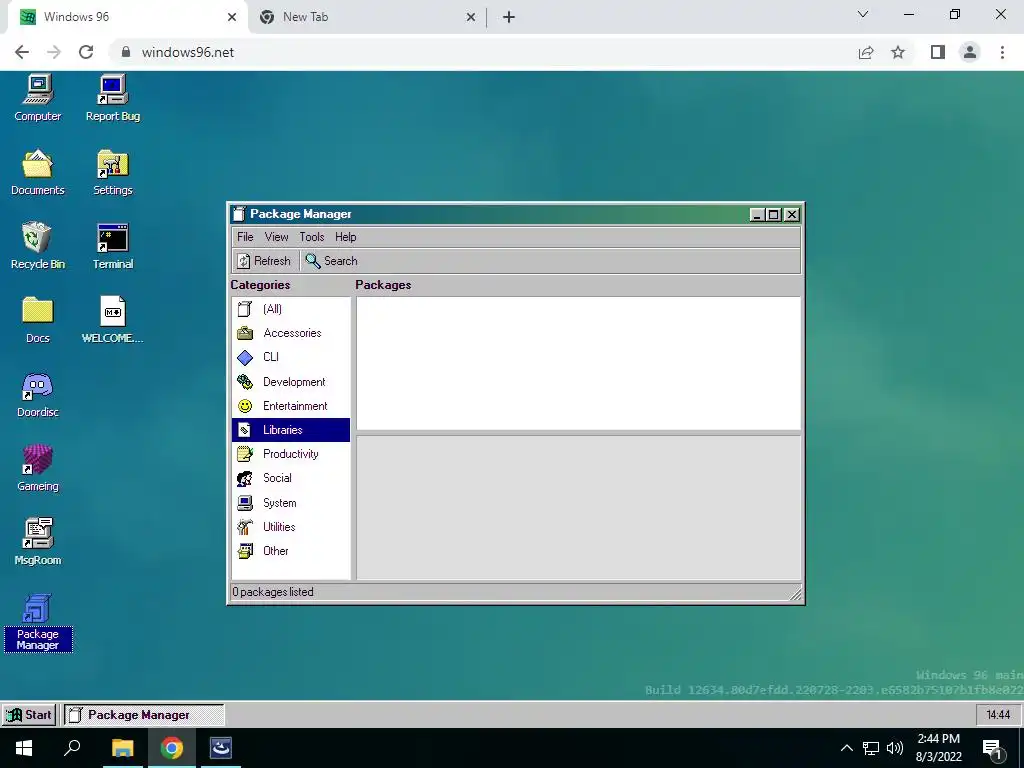
Task: Open a new browser tab with plus button
Action: pyautogui.click(x=509, y=17)
